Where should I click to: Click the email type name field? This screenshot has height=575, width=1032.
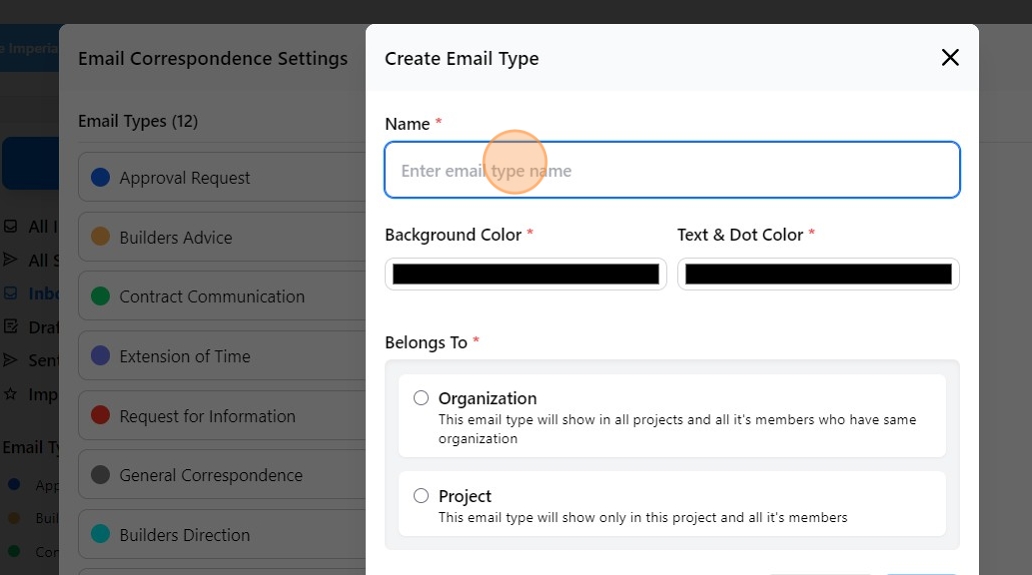point(672,170)
